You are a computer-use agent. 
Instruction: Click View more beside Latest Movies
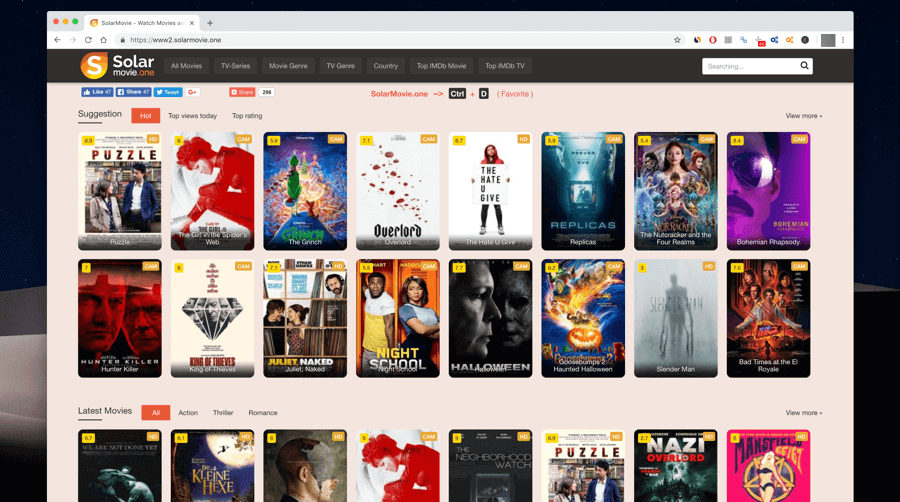(804, 413)
